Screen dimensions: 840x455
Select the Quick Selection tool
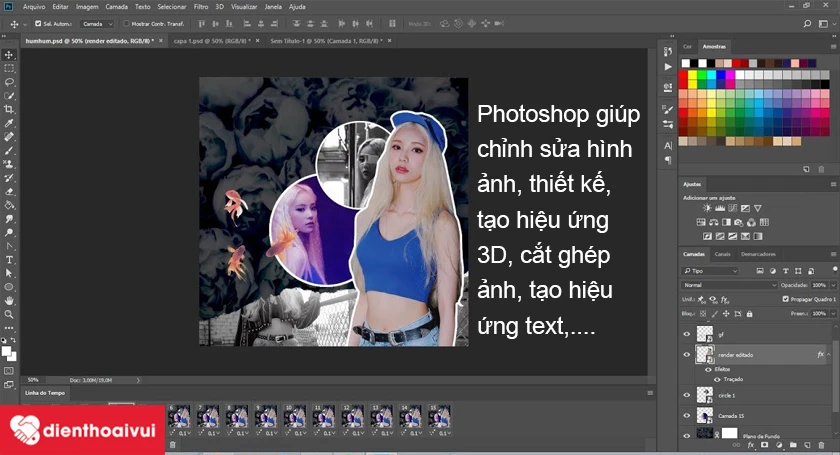(x=9, y=95)
